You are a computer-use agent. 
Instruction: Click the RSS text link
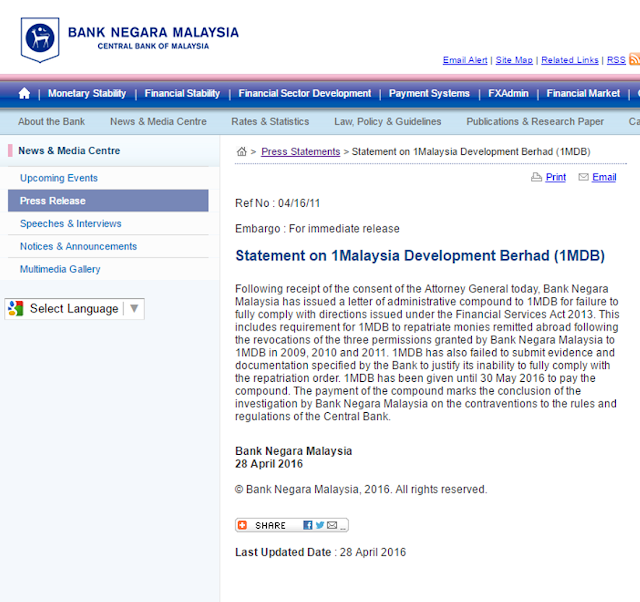[616, 60]
